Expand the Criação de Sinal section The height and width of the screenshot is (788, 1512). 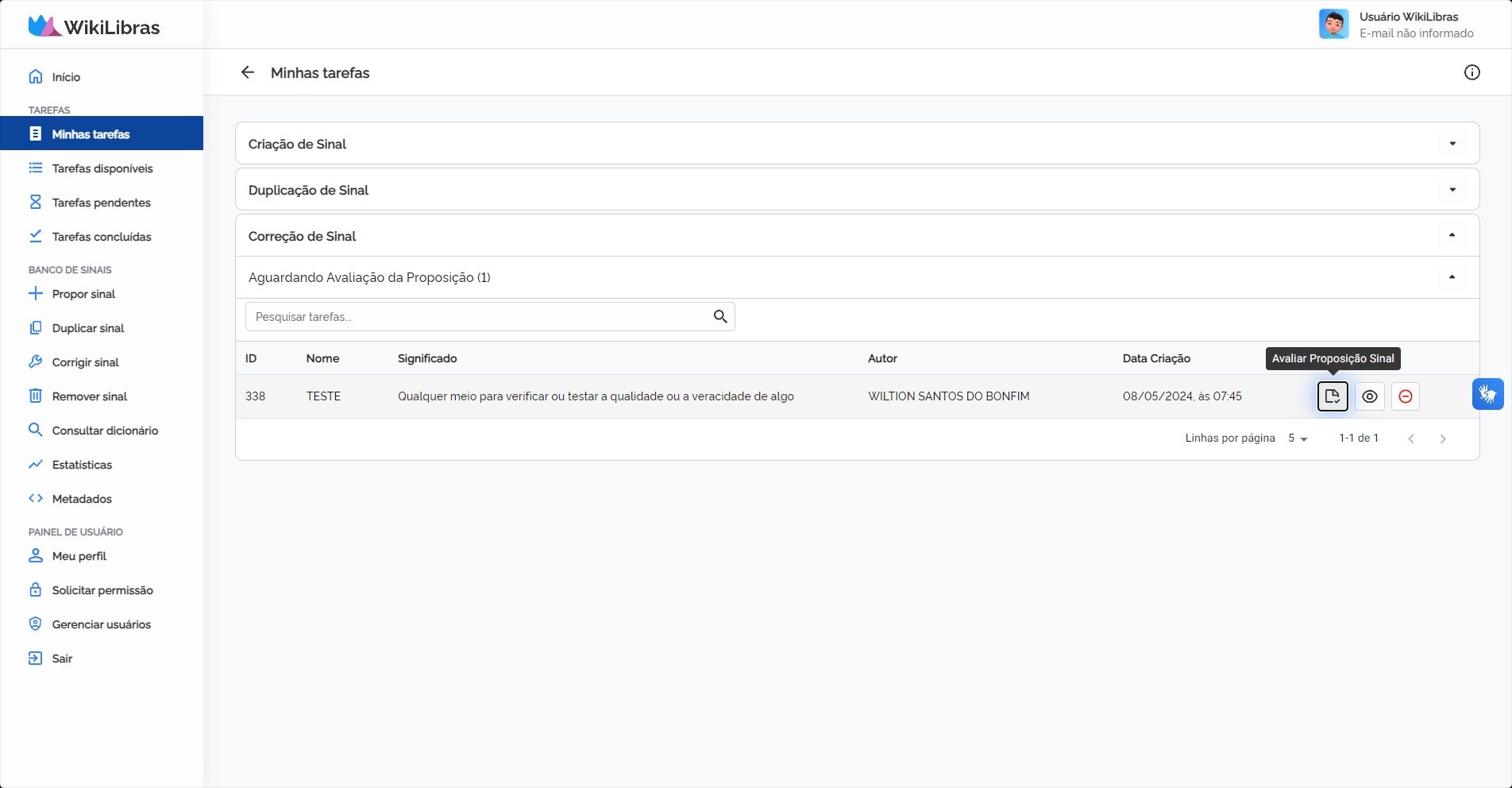point(1452,144)
